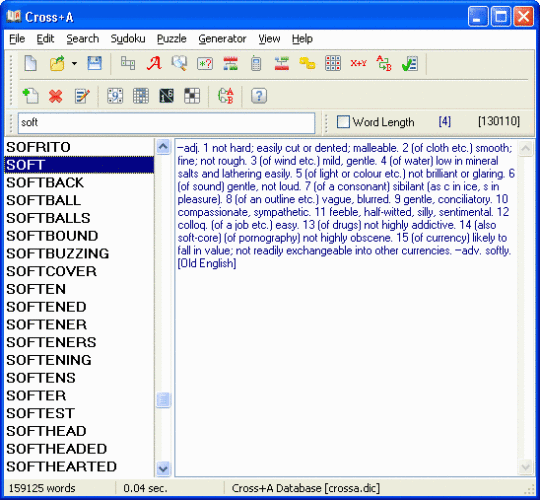Click the A B letter conversion icon
Viewport: 540px width, 500px height.
coord(226,96)
